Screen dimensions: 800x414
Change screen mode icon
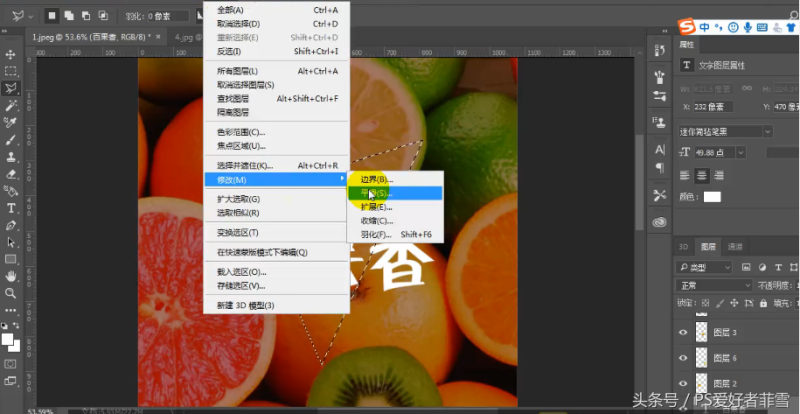click(x=10, y=381)
